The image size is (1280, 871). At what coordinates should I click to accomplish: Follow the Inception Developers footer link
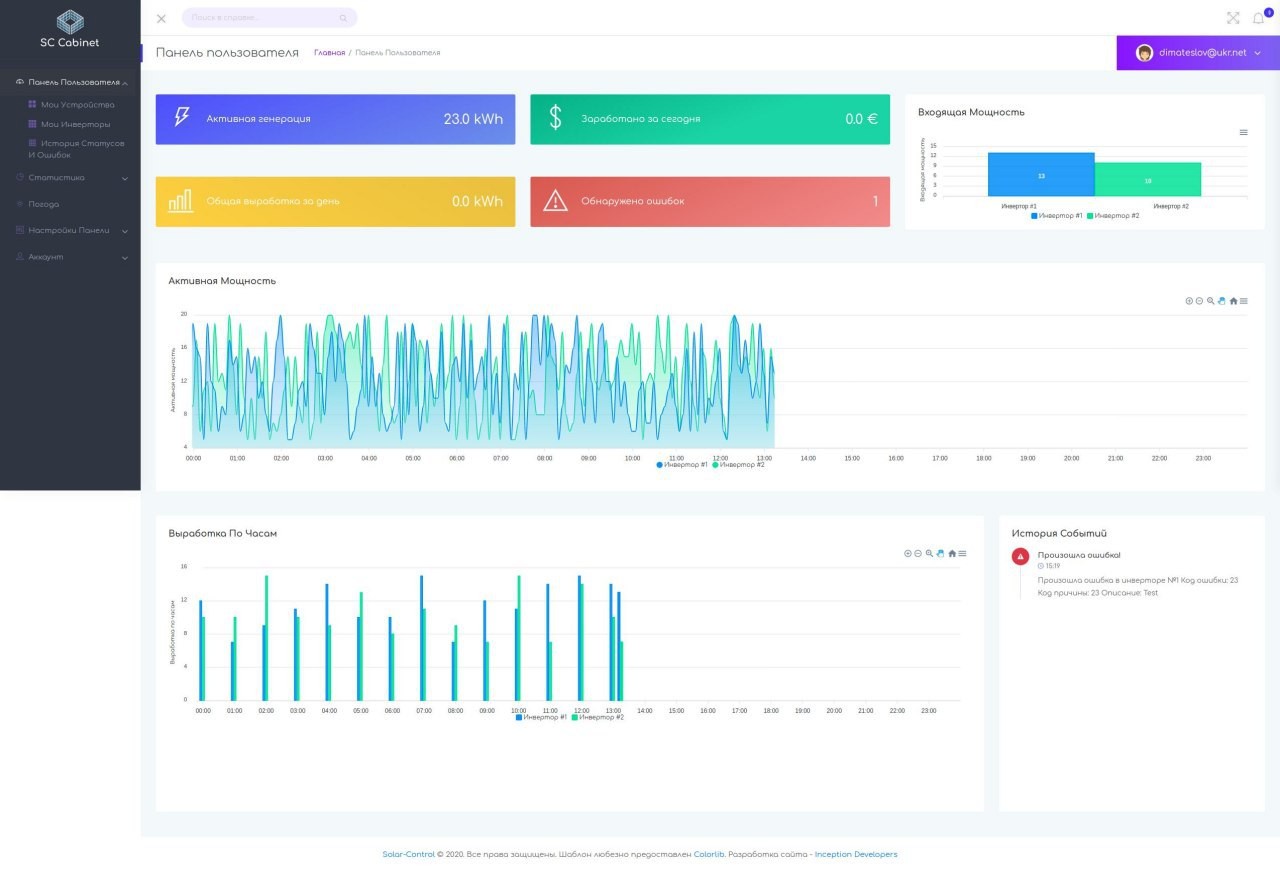click(x=855, y=854)
